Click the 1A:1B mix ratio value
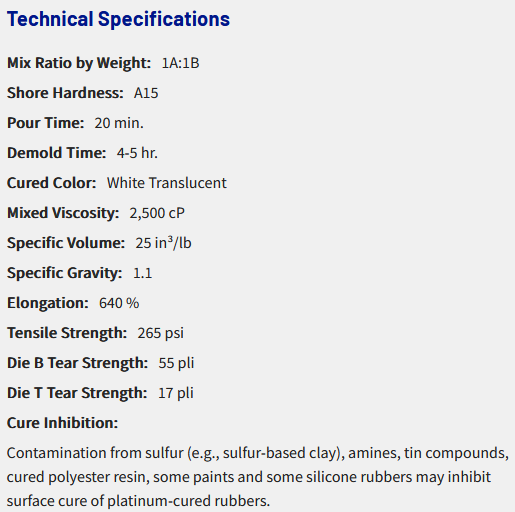The width and height of the screenshot is (515, 512). 180,63
